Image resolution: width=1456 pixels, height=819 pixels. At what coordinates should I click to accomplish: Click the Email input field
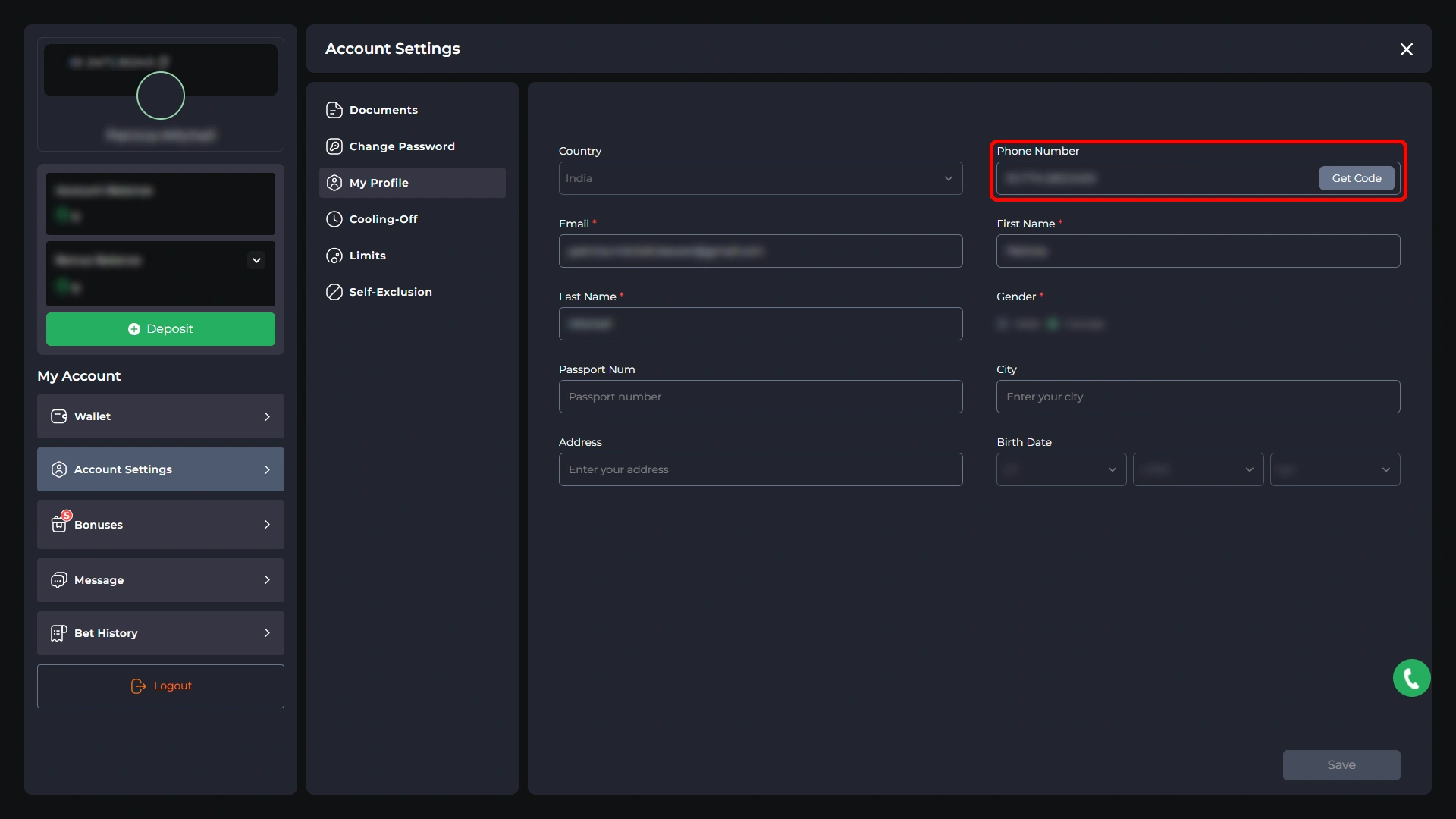tap(761, 251)
